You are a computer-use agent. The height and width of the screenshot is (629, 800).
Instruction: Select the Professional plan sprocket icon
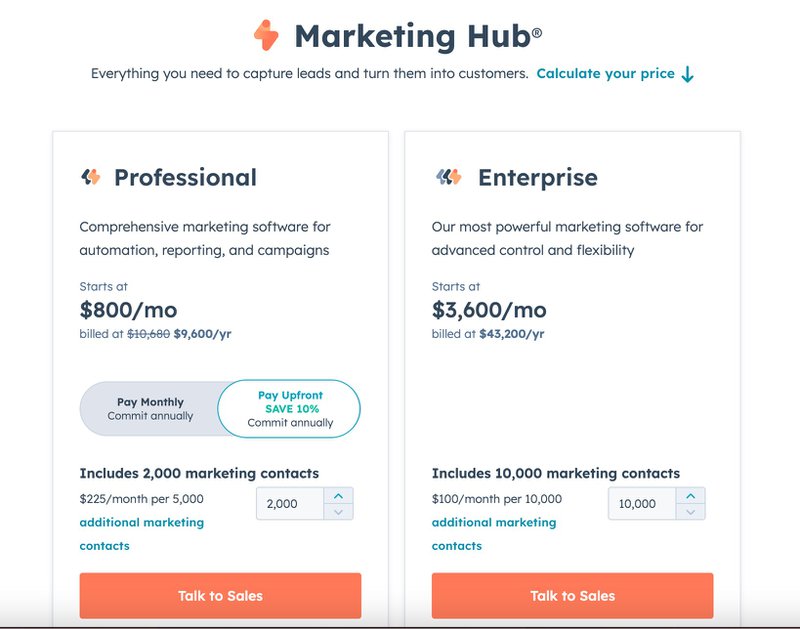click(89, 176)
